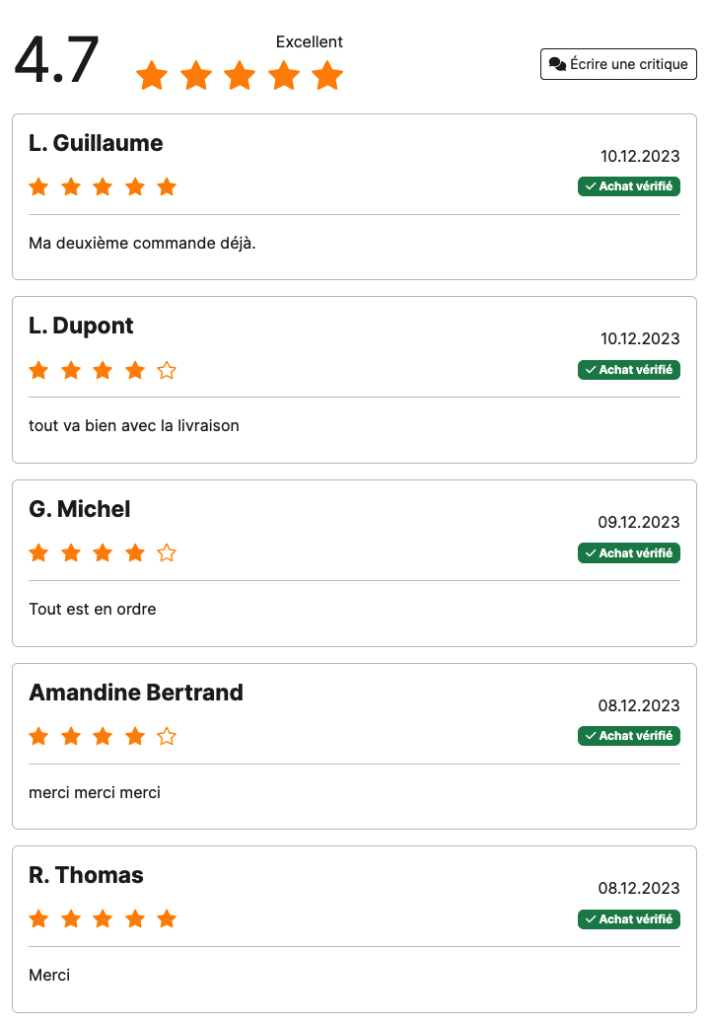Click the speech bubbles icon in Écrire une critique
Image resolution: width=707 pixels, height=1024 pixels.
click(x=557, y=64)
